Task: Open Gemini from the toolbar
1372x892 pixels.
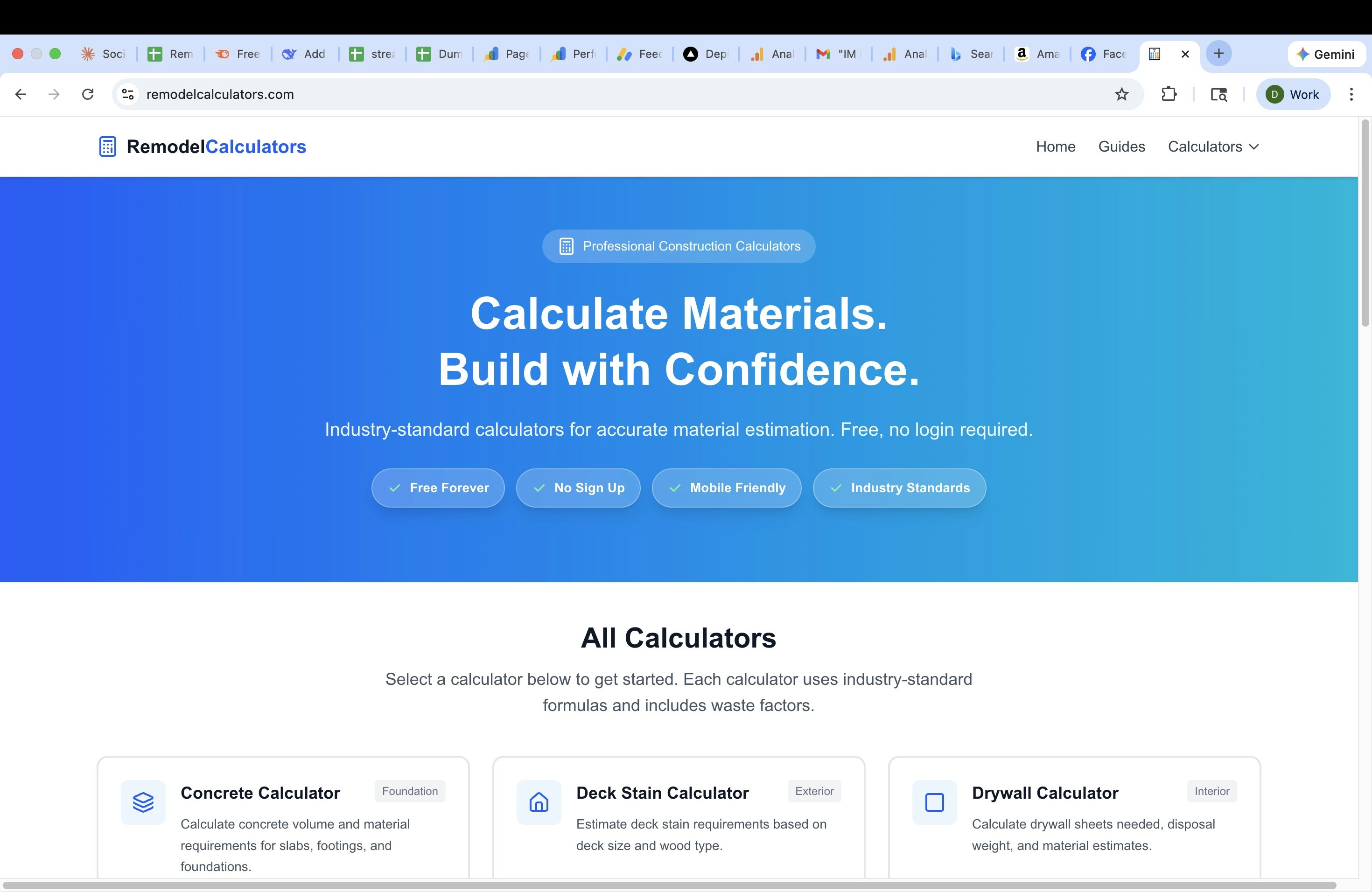Action: [1326, 54]
